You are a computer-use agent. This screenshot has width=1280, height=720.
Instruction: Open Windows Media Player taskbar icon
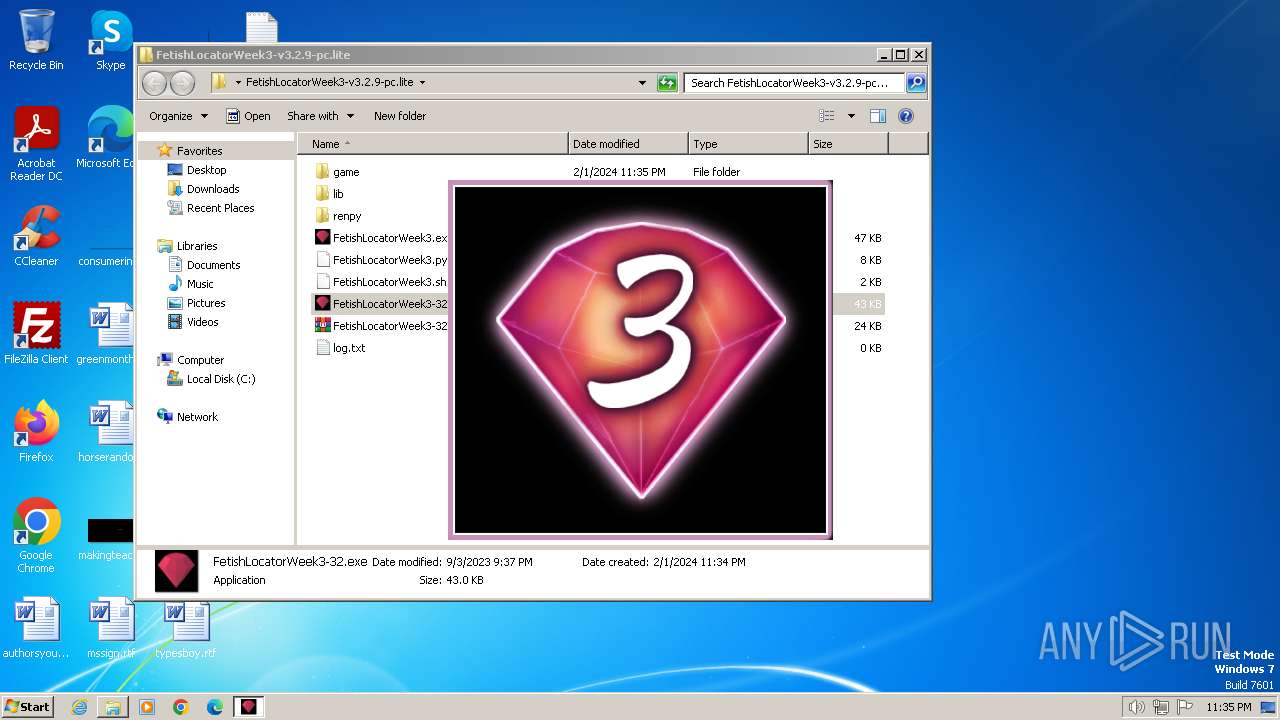point(147,707)
